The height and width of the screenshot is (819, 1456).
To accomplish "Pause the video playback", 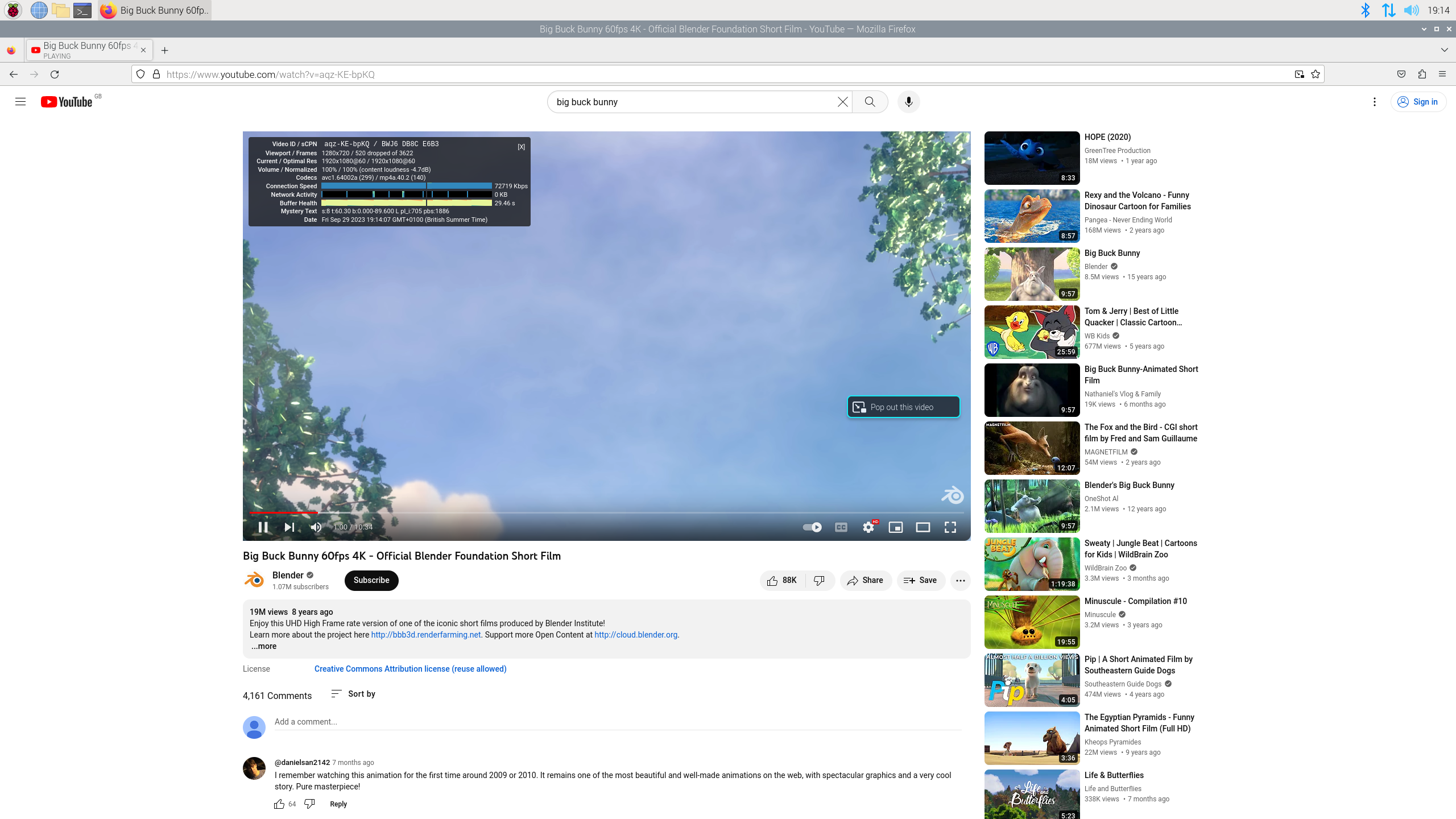I will pos(263,527).
